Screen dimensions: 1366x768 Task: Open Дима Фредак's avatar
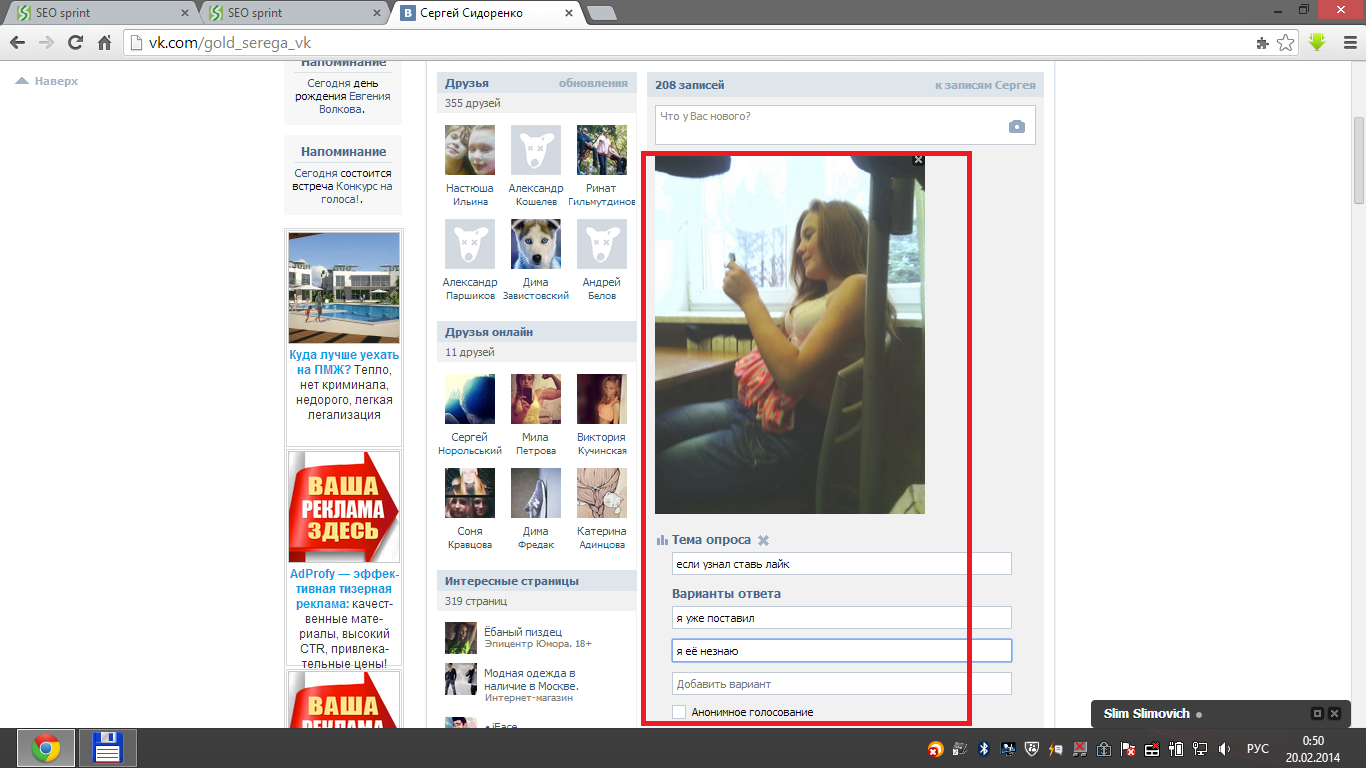536,493
